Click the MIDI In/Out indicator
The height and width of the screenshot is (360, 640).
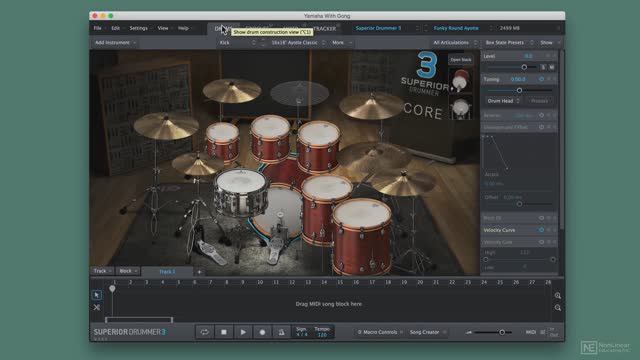tap(553, 332)
